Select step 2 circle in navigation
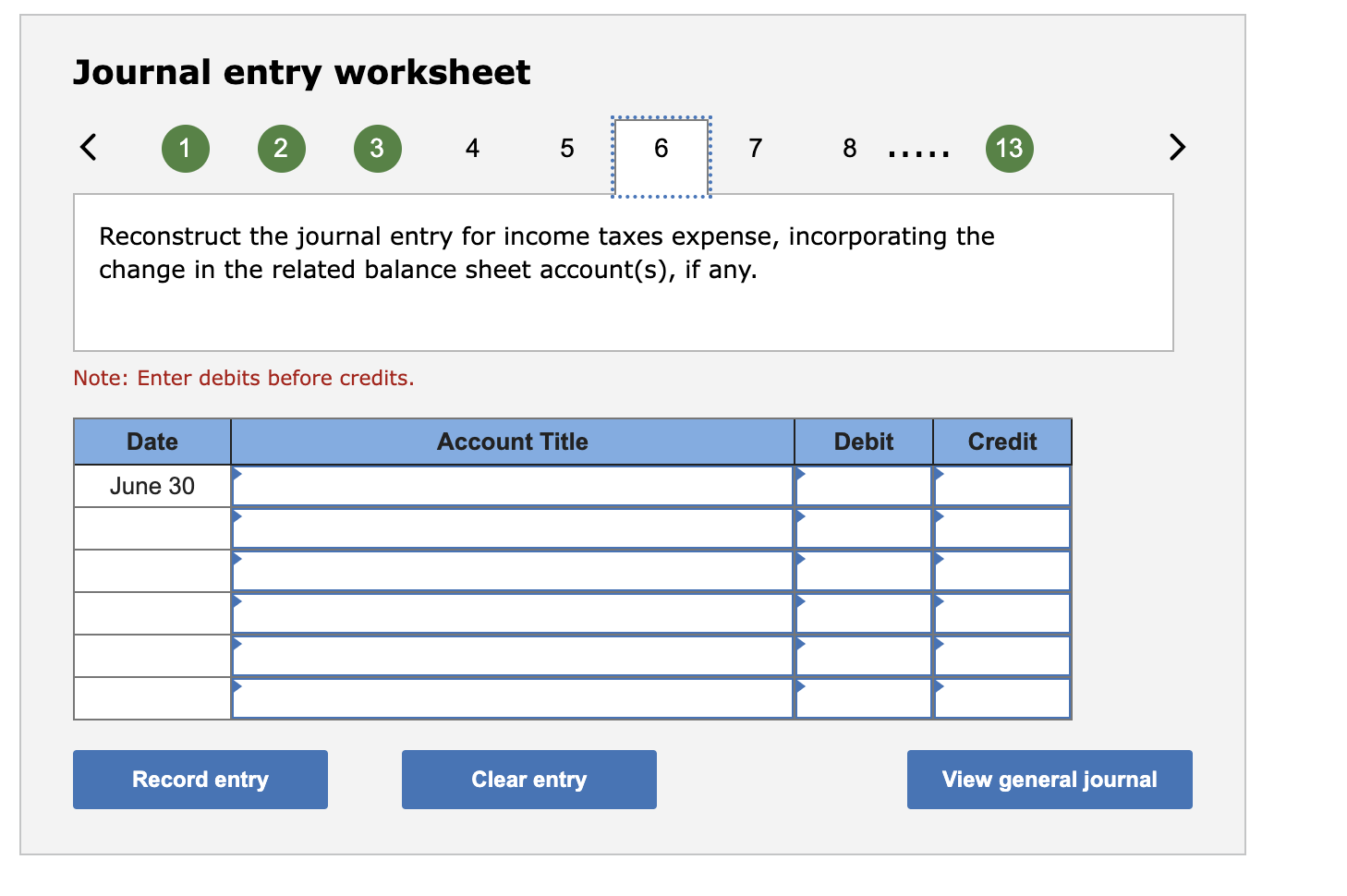 281,148
